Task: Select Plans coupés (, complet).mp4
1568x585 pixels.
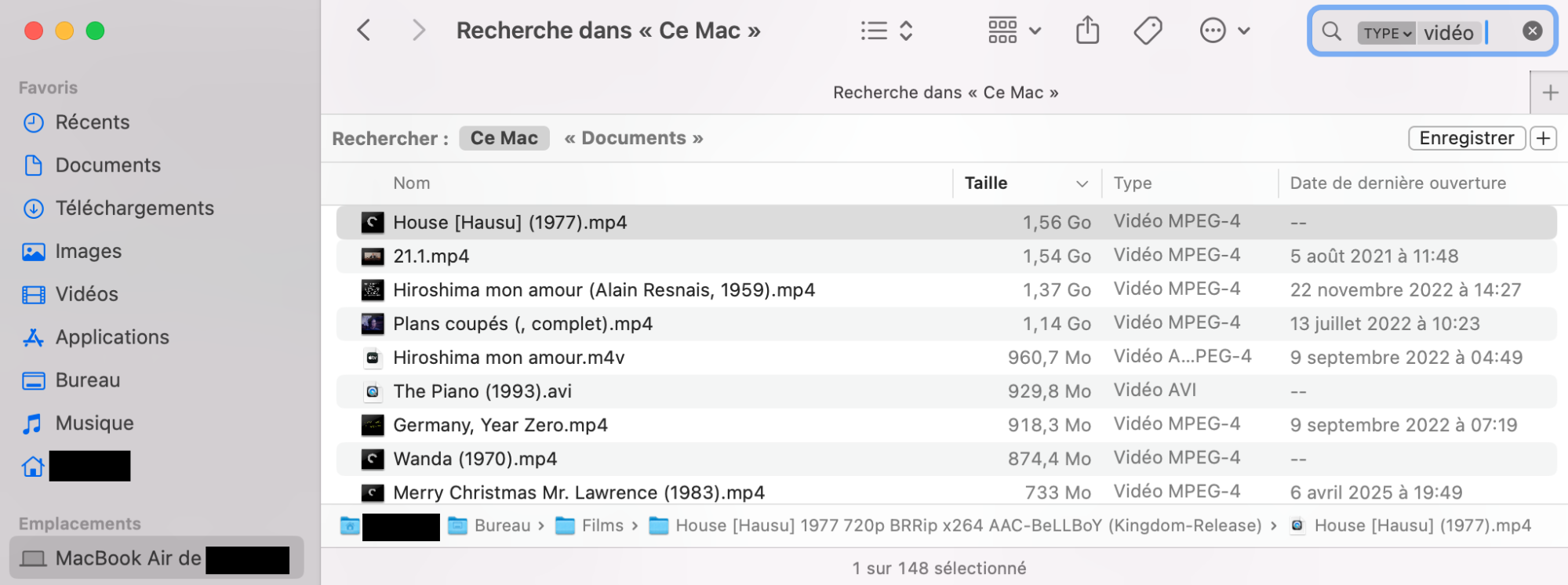Action: pos(946,324)
